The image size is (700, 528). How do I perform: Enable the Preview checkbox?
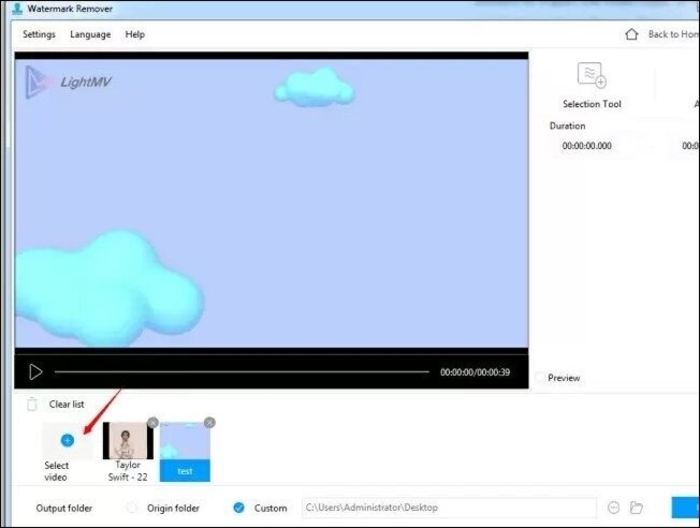540,378
